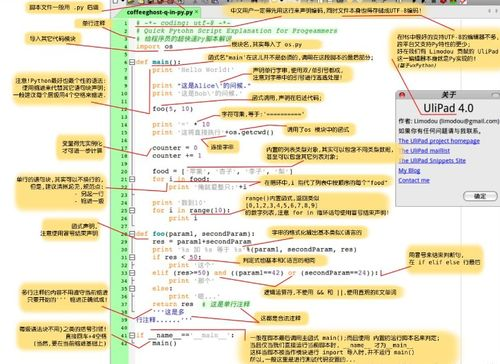Image resolution: width=500 pixels, height=364 pixels.
Task: Click '%(param1, secondParam, res)' format arguments
Action: (x=301, y=249)
